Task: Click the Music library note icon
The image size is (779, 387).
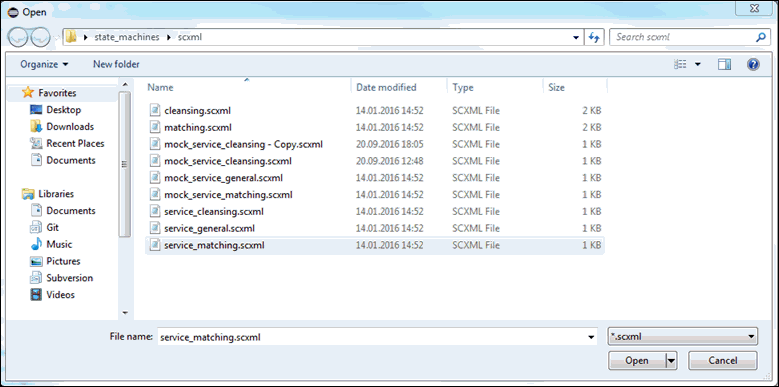Action: [36, 244]
